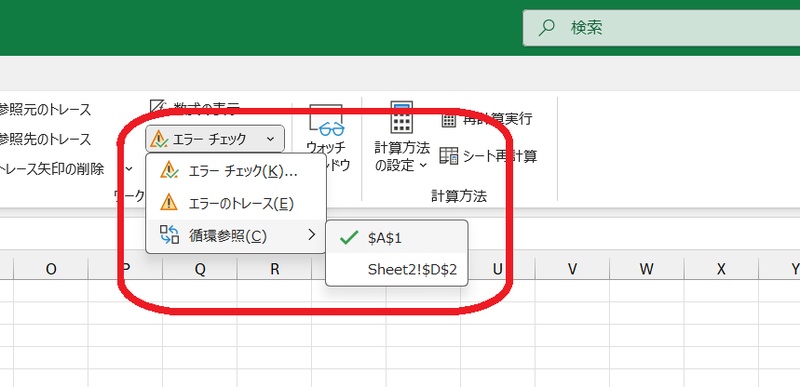The image size is (800, 387).
Task: Select column U header
Action: click(x=497, y=269)
